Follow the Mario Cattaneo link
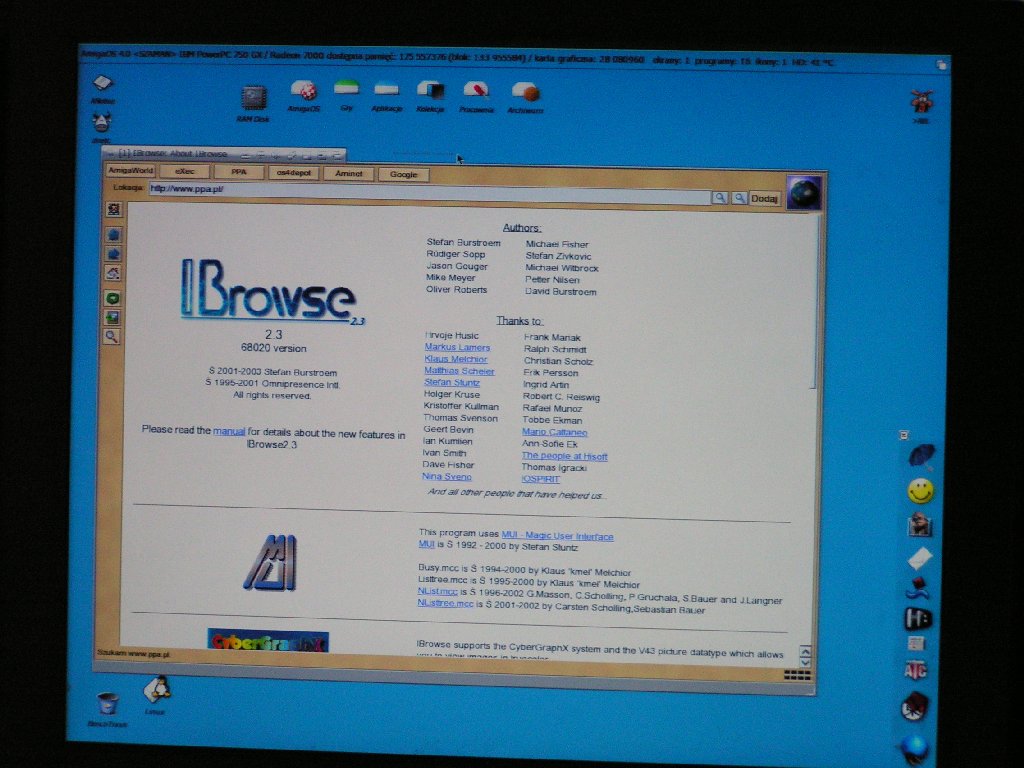Screen dimensions: 1024x768 [554, 432]
